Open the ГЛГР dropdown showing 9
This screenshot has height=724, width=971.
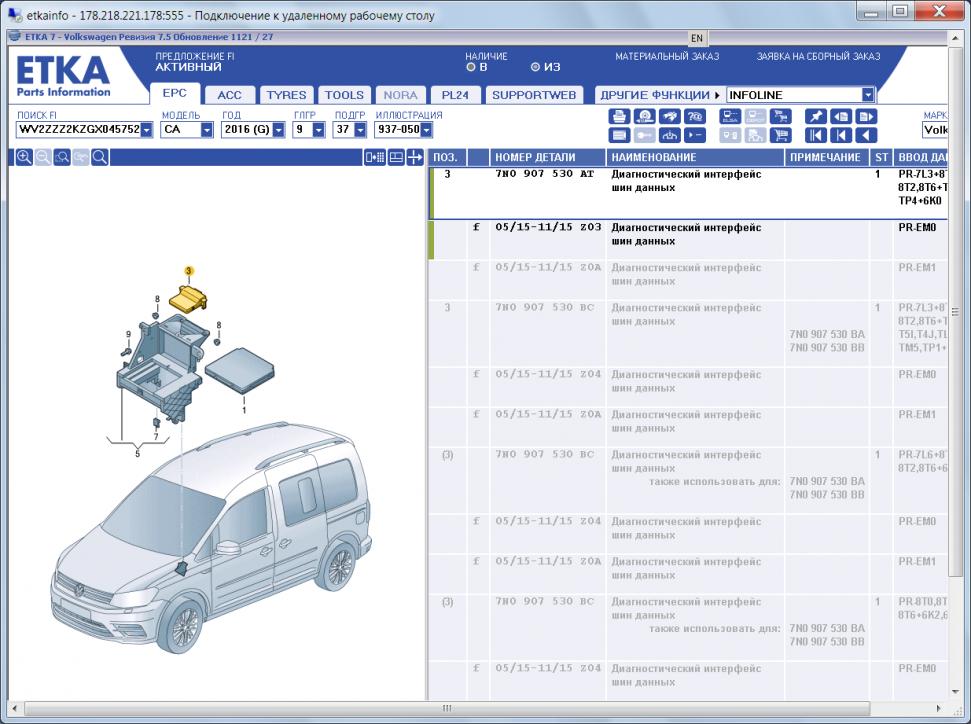pyautogui.click(x=318, y=129)
